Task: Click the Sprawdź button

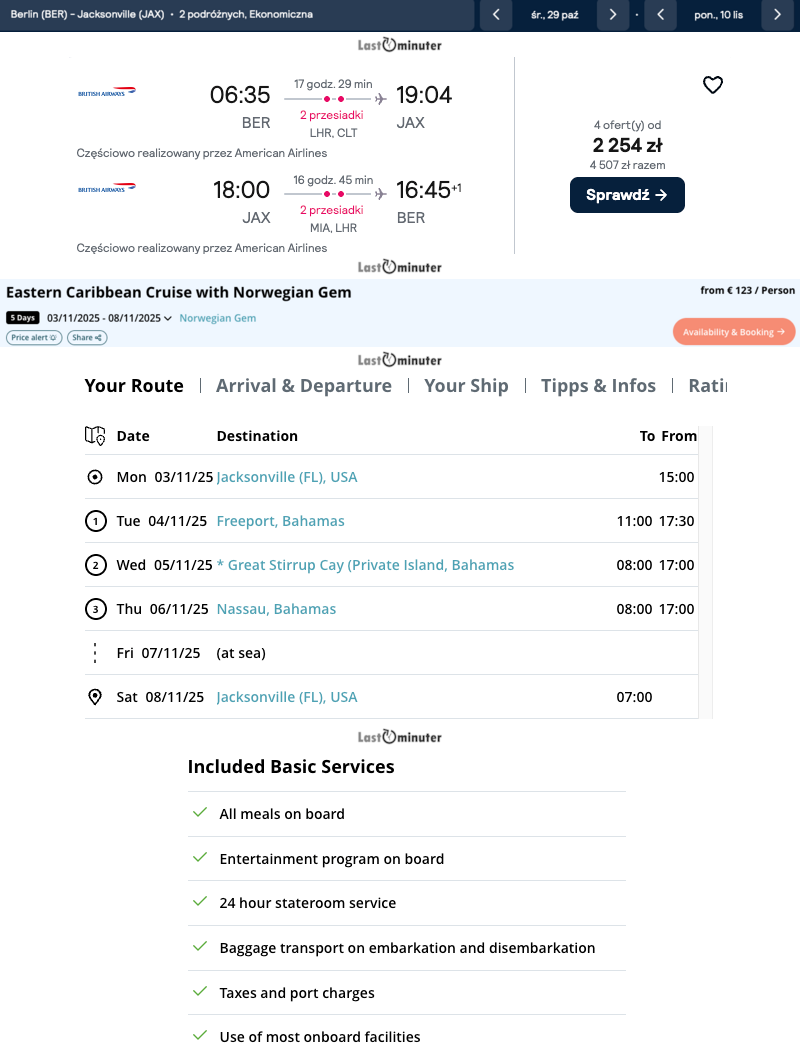Action: click(627, 195)
